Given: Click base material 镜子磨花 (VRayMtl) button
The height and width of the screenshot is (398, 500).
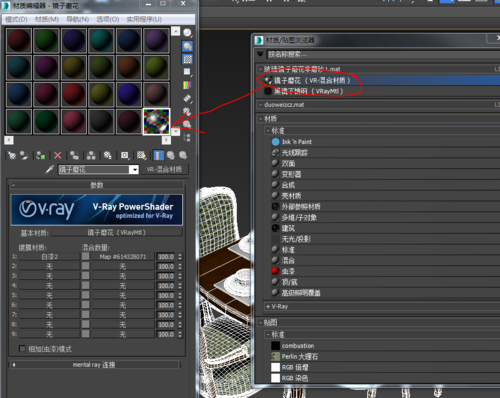Looking at the screenshot, I should point(117,232).
